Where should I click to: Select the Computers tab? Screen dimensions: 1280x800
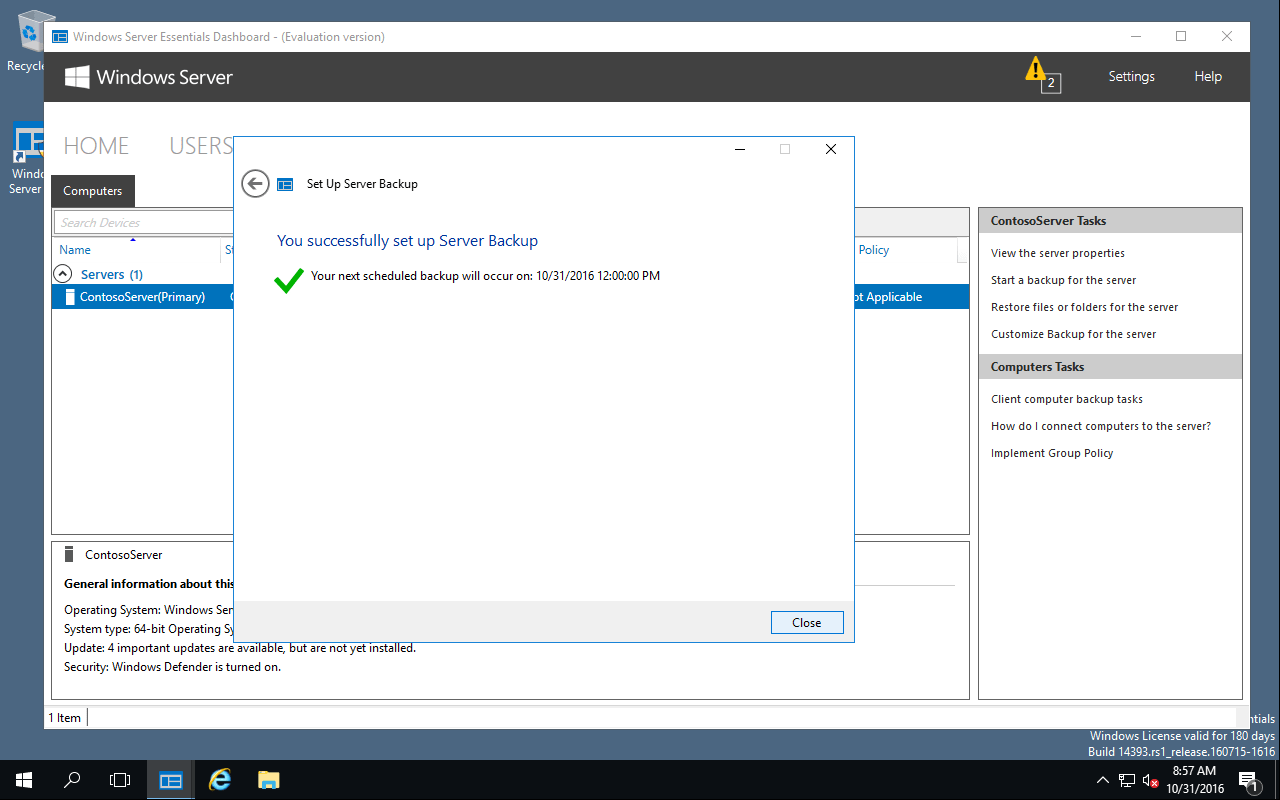[93, 191]
